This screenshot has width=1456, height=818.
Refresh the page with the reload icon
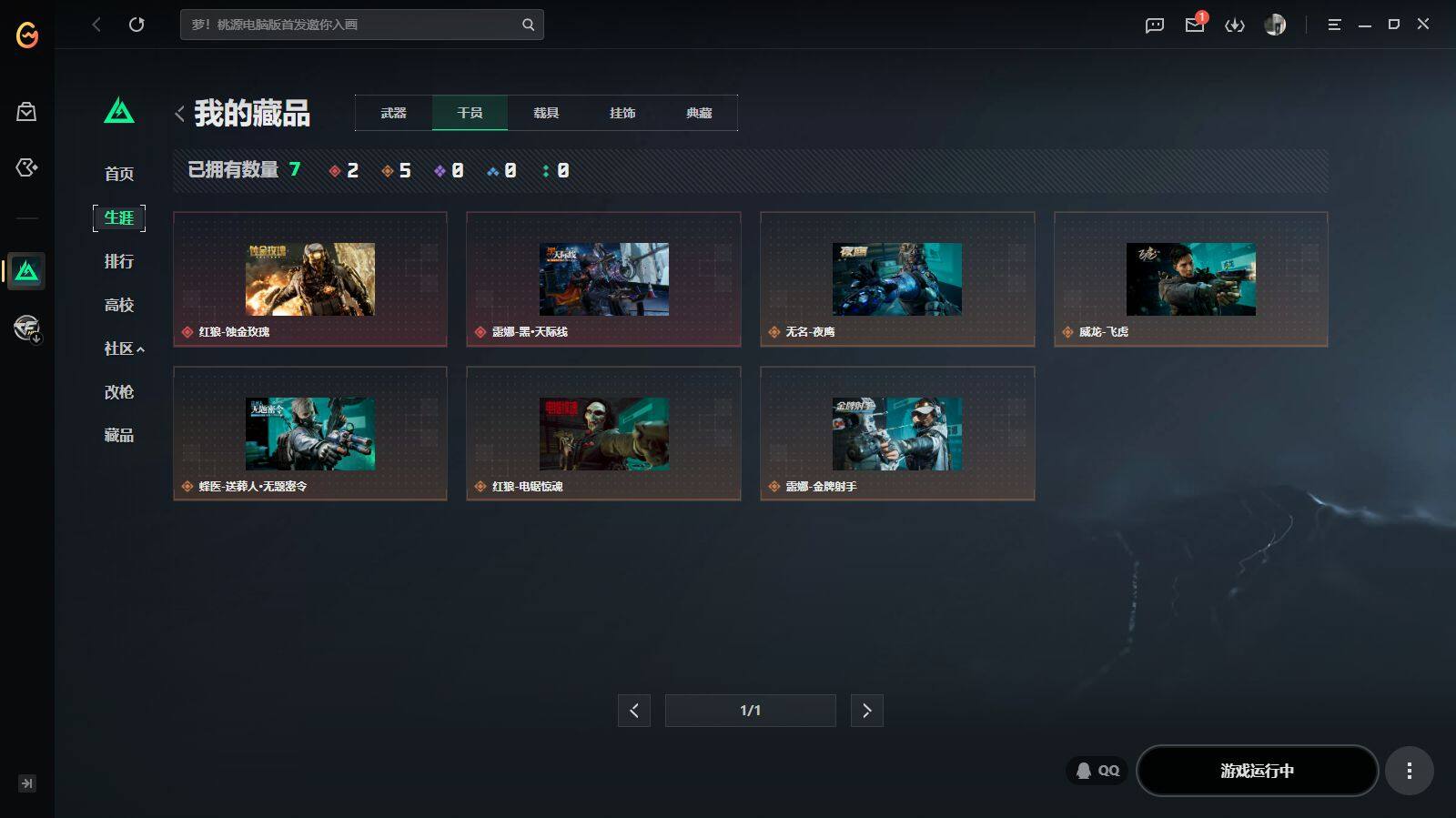[x=136, y=25]
